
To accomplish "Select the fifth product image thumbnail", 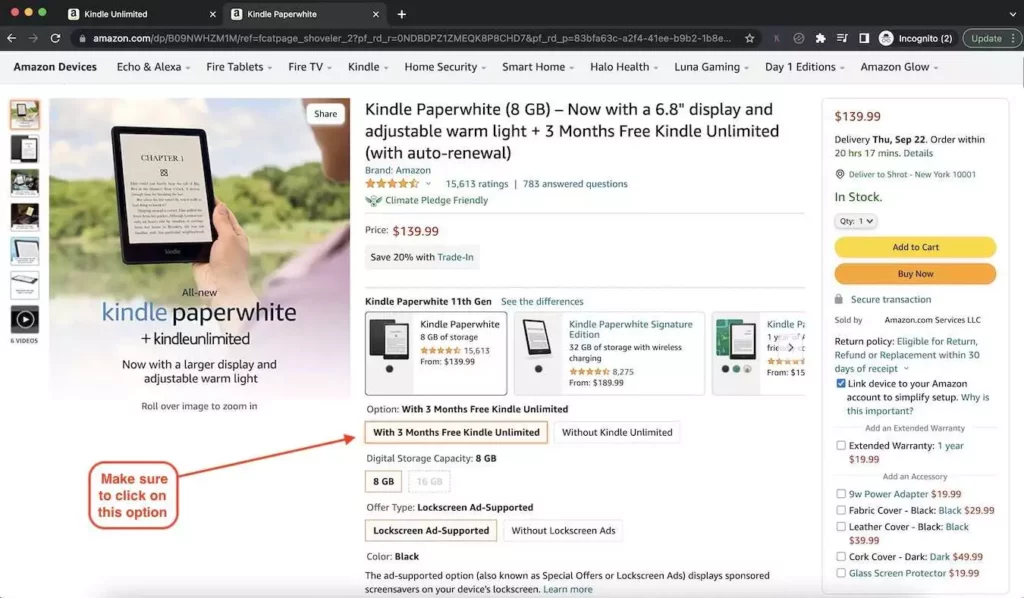I will (25, 251).
